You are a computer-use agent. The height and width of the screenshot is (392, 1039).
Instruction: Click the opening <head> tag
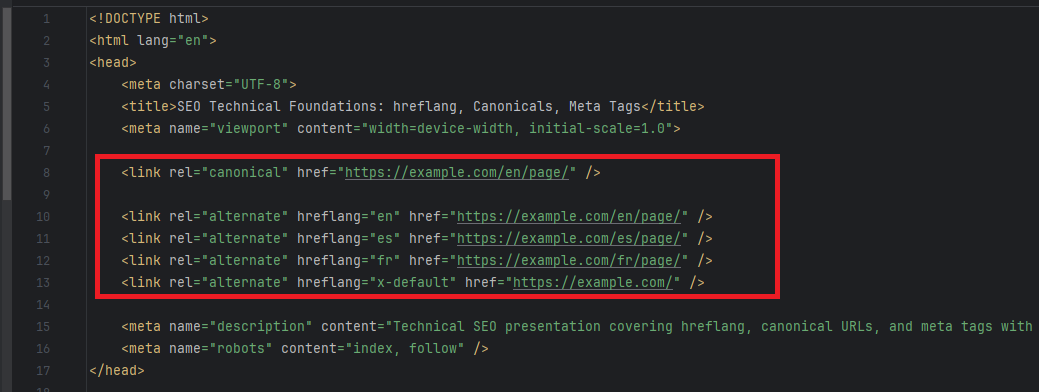[113, 63]
